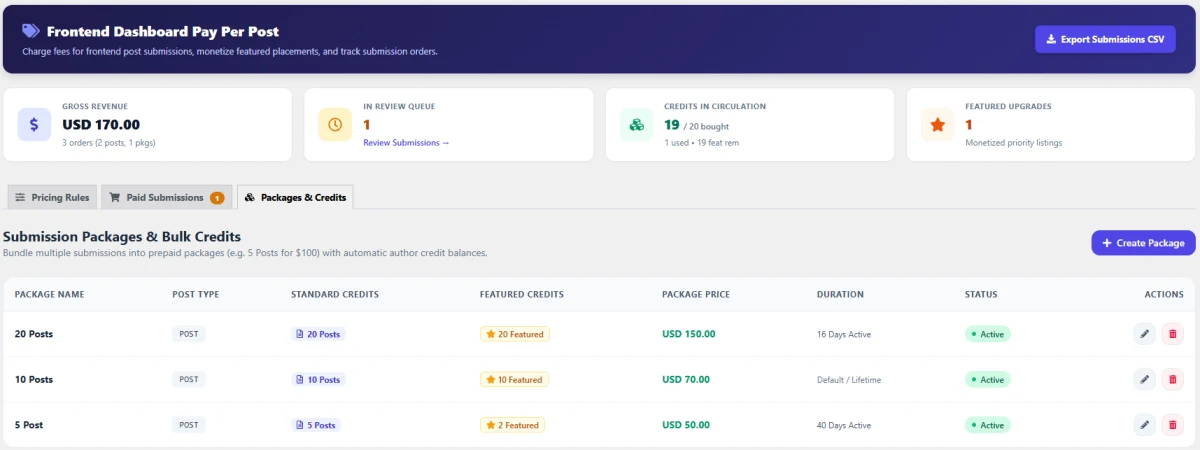Click the Active status of 5 Post package
This screenshot has width=1200, height=450.
pos(988,425)
